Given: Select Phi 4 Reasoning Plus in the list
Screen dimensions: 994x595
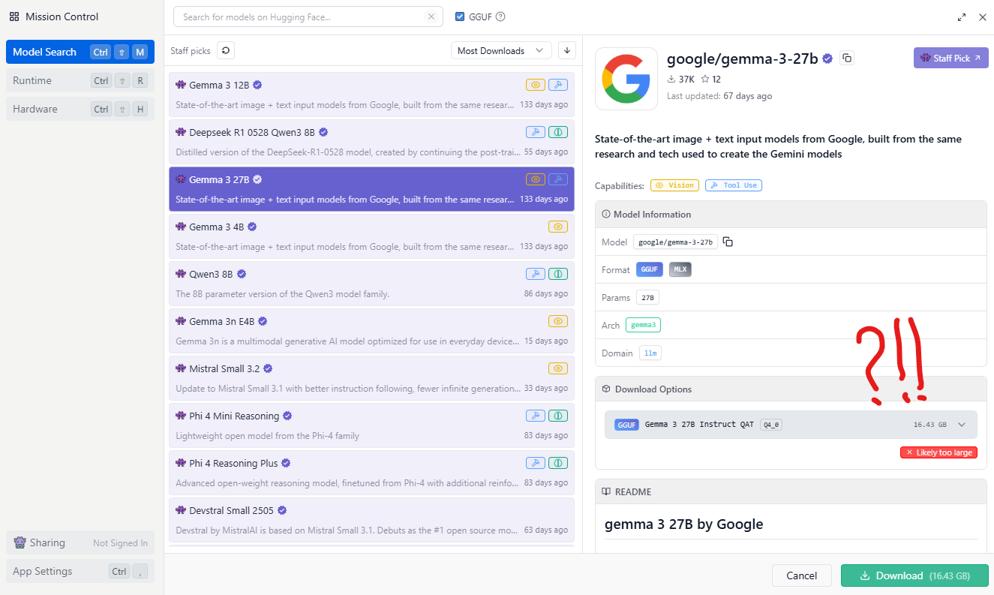Looking at the screenshot, I should [x=371, y=473].
